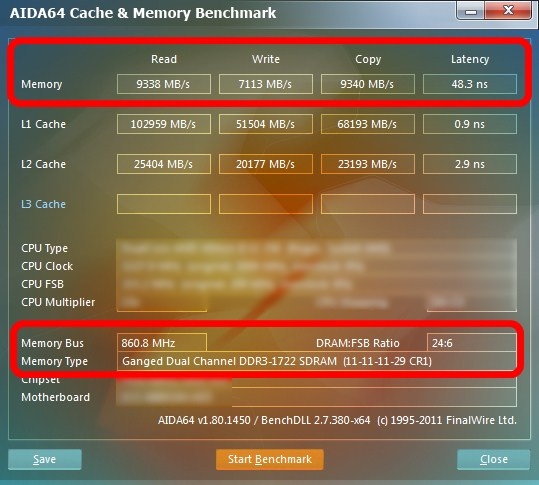Click the L2 Cache row label

click(x=43, y=164)
